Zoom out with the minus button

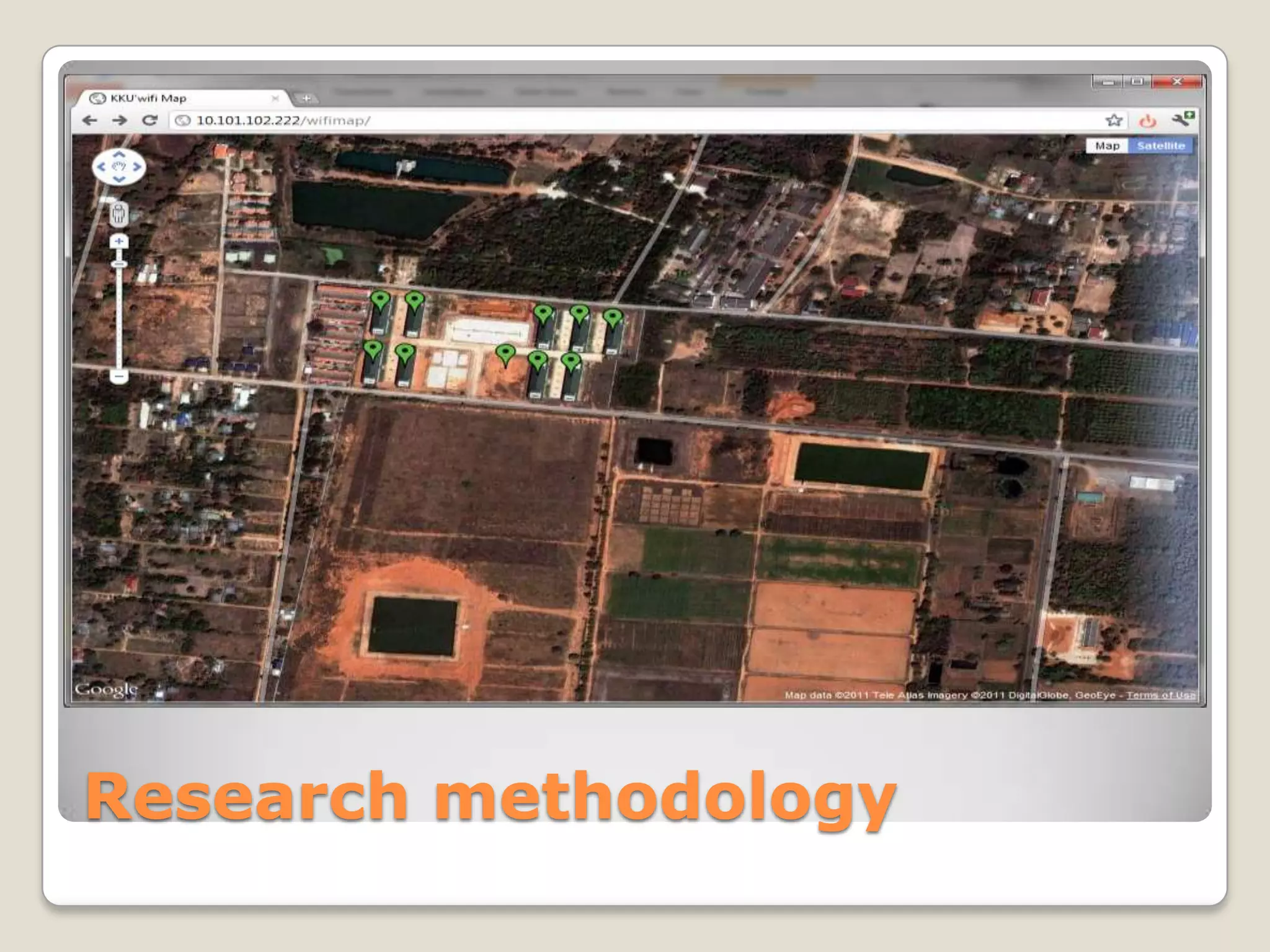point(119,376)
